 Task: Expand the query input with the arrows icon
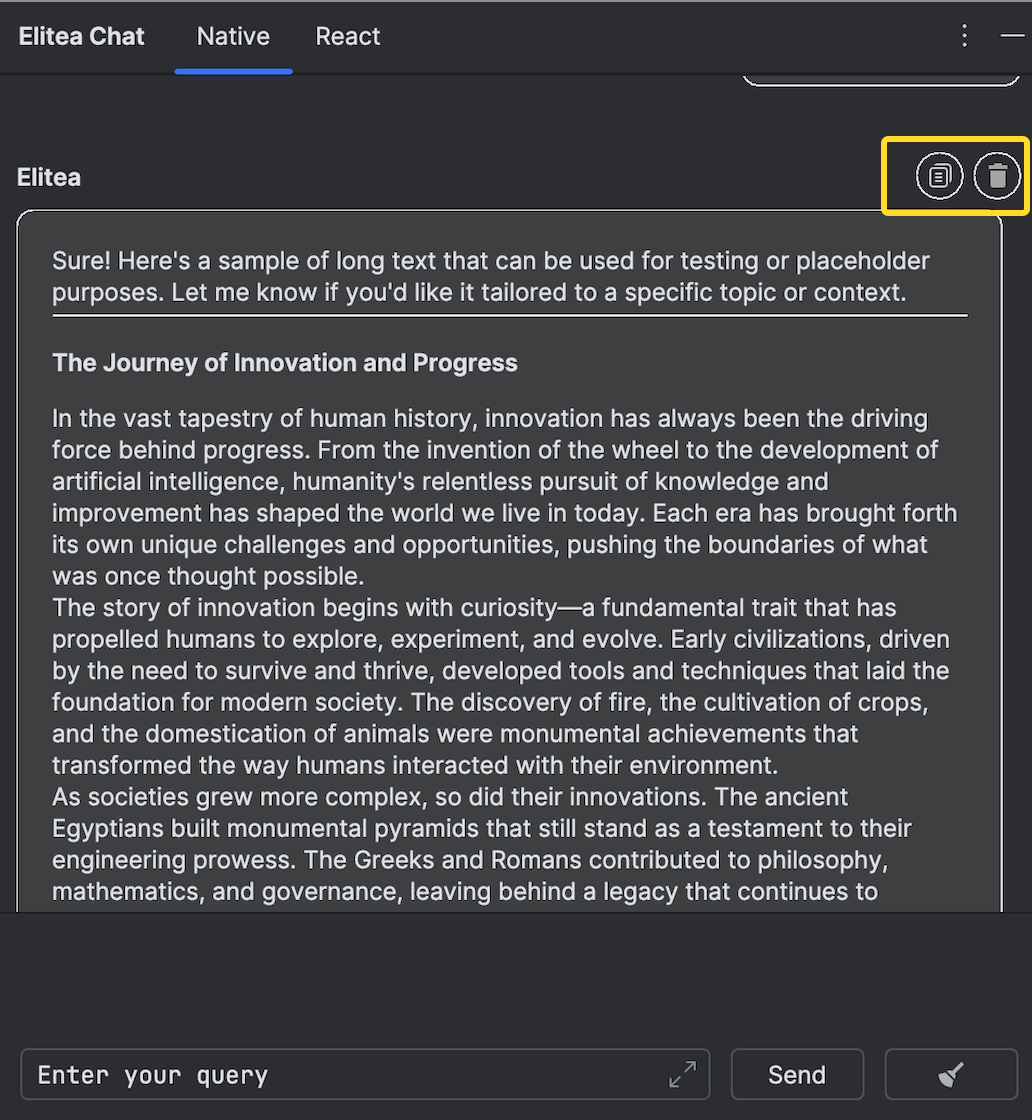point(682,1074)
